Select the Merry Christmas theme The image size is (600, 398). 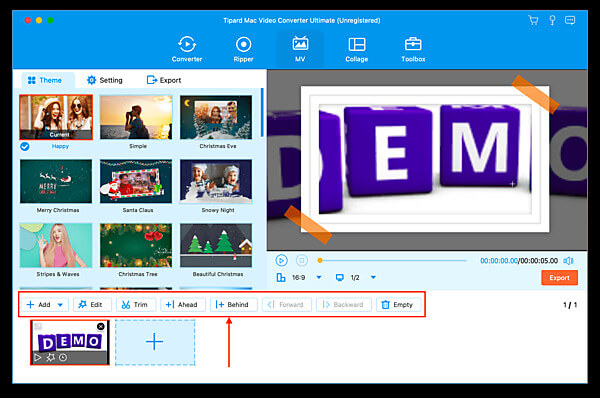click(56, 181)
